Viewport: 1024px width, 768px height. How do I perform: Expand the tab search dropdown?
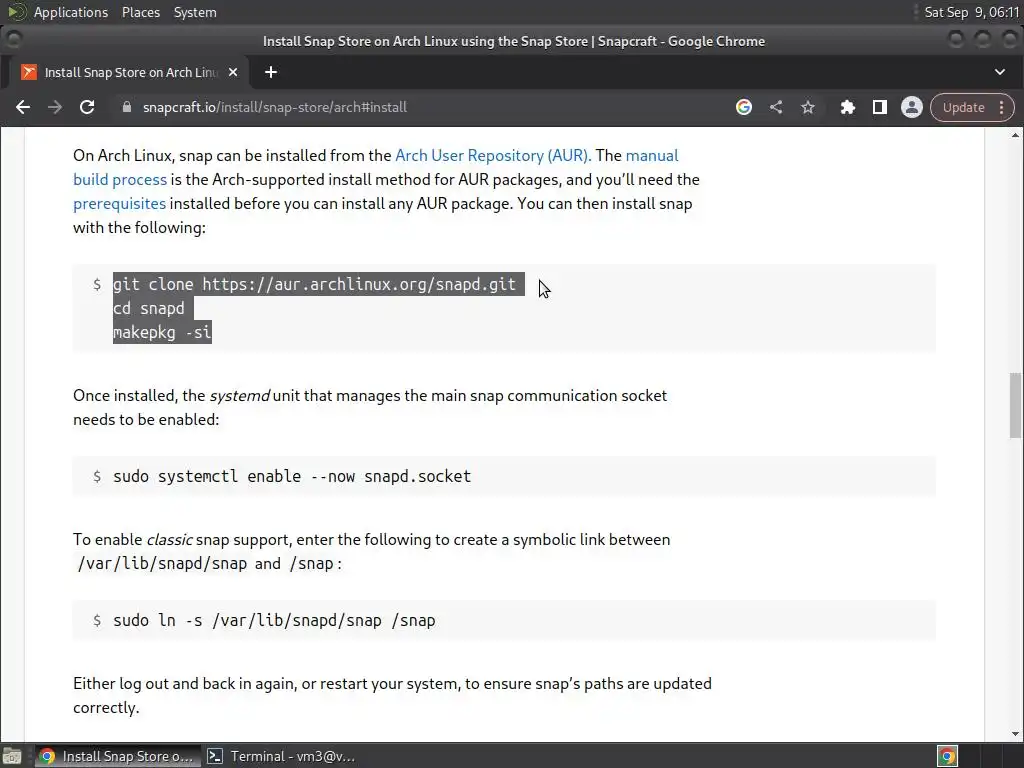pos(1000,72)
